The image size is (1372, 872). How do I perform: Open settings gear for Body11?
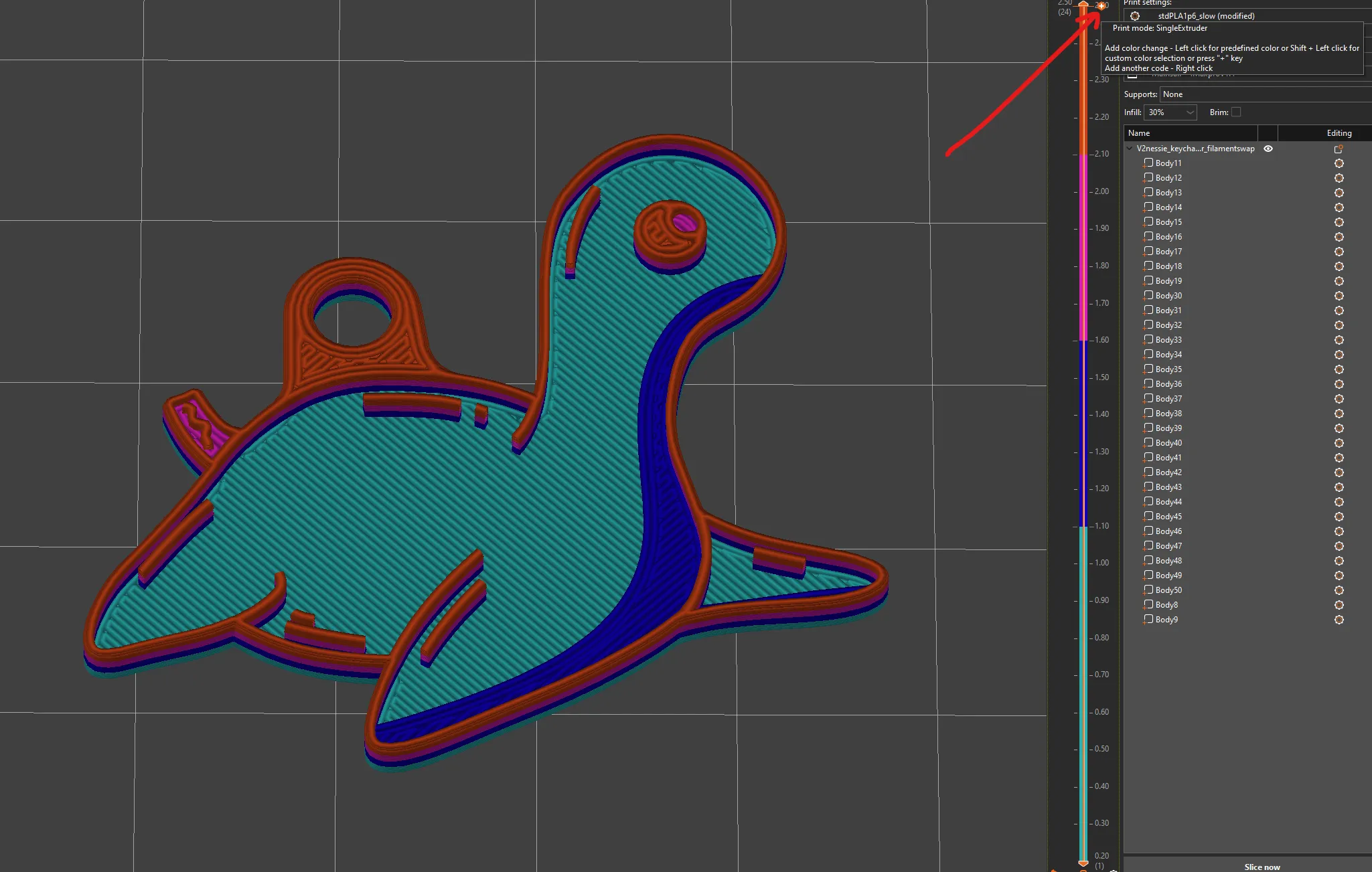click(1339, 163)
